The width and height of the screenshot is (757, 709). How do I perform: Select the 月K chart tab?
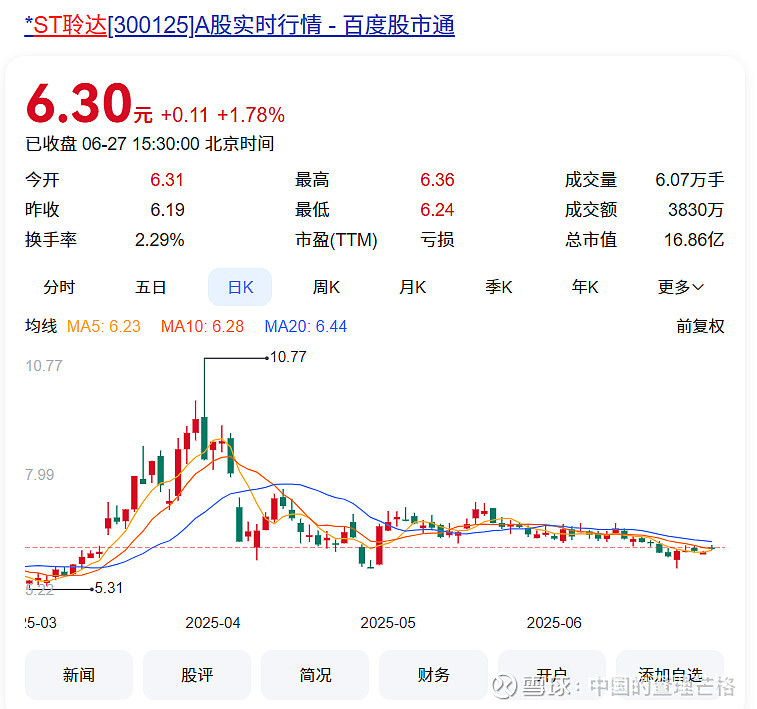click(x=412, y=287)
